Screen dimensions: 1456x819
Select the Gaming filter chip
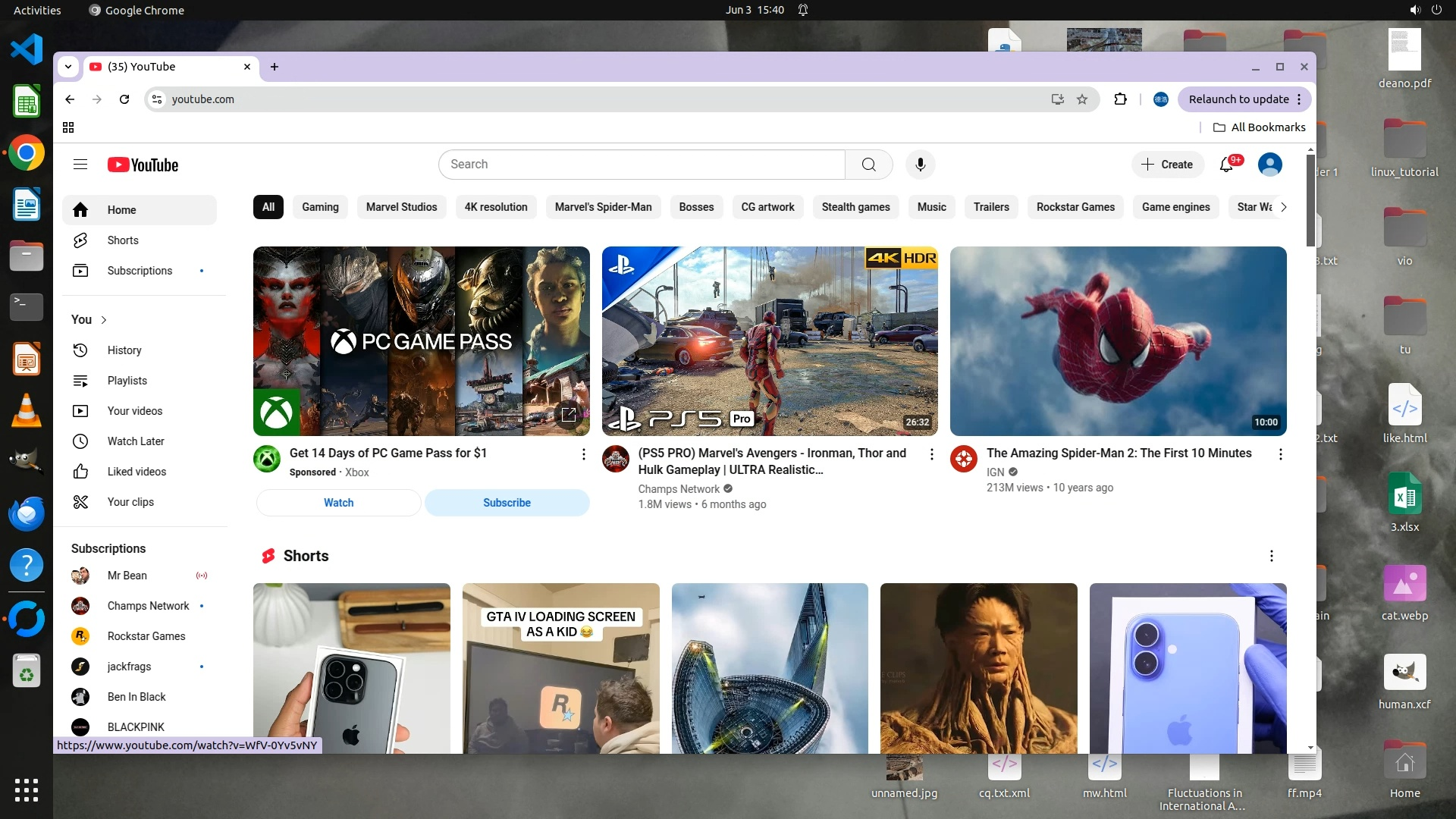(320, 207)
